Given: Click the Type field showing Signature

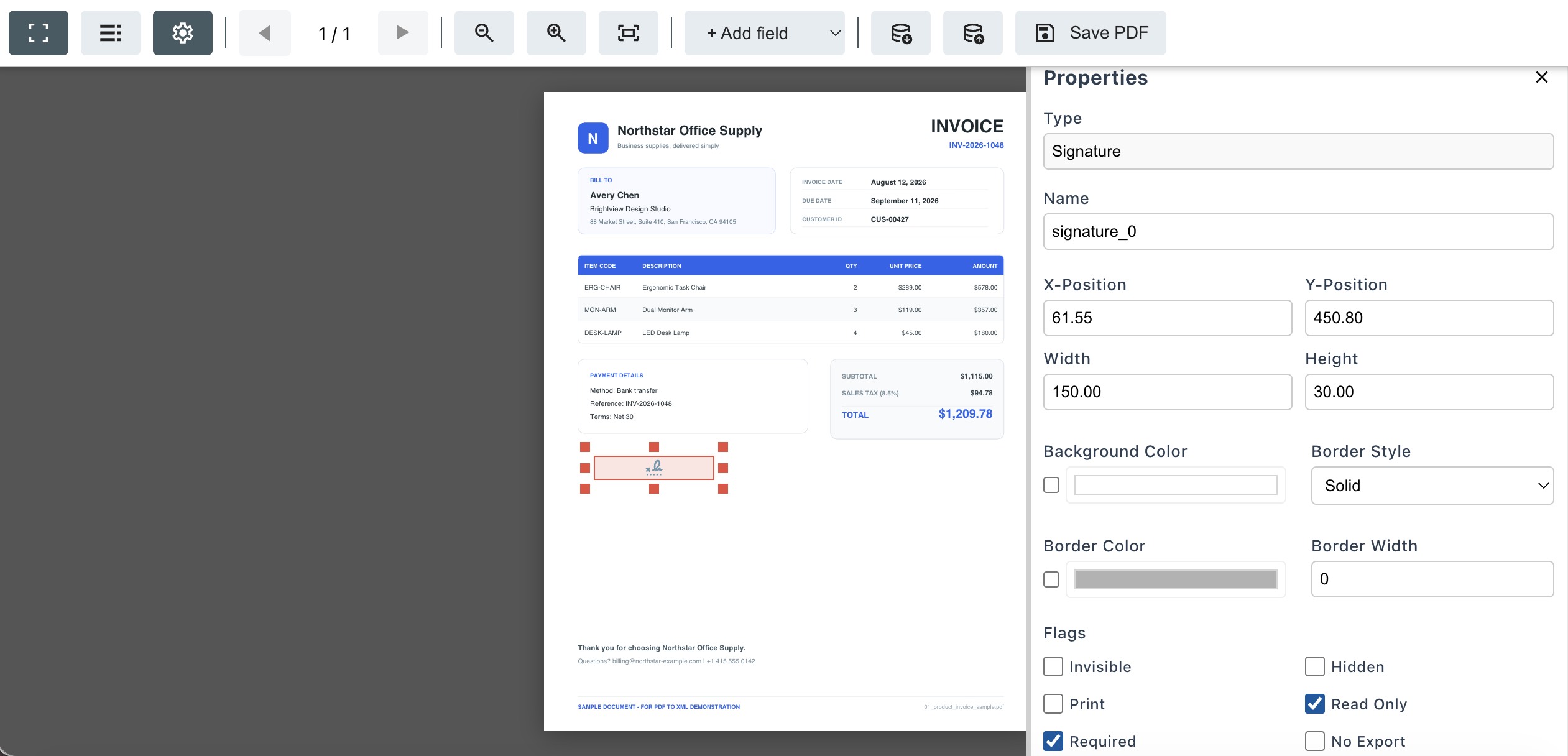Looking at the screenshot, I should point(1299,152).
